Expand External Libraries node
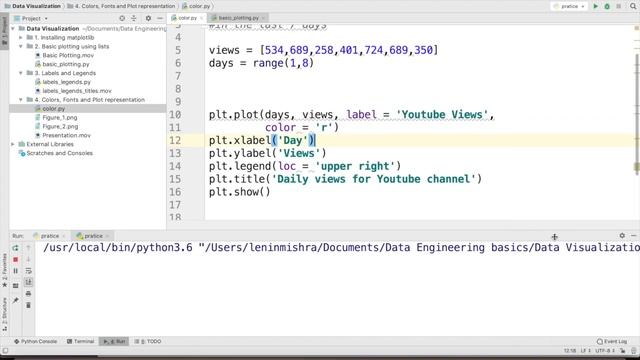640x360 pixels. (x=13, y=144)
